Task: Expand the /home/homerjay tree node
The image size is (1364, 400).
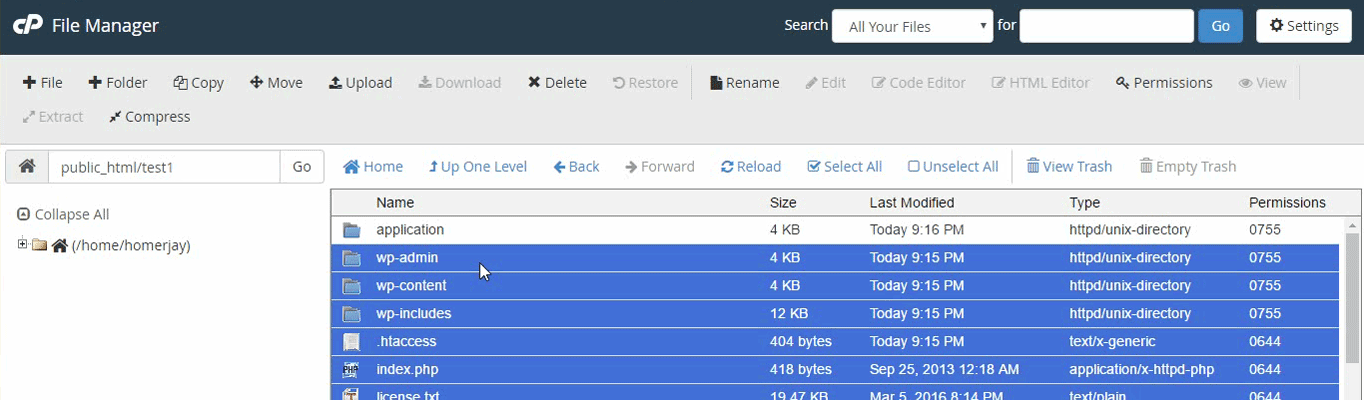Action: pos(22,245)
